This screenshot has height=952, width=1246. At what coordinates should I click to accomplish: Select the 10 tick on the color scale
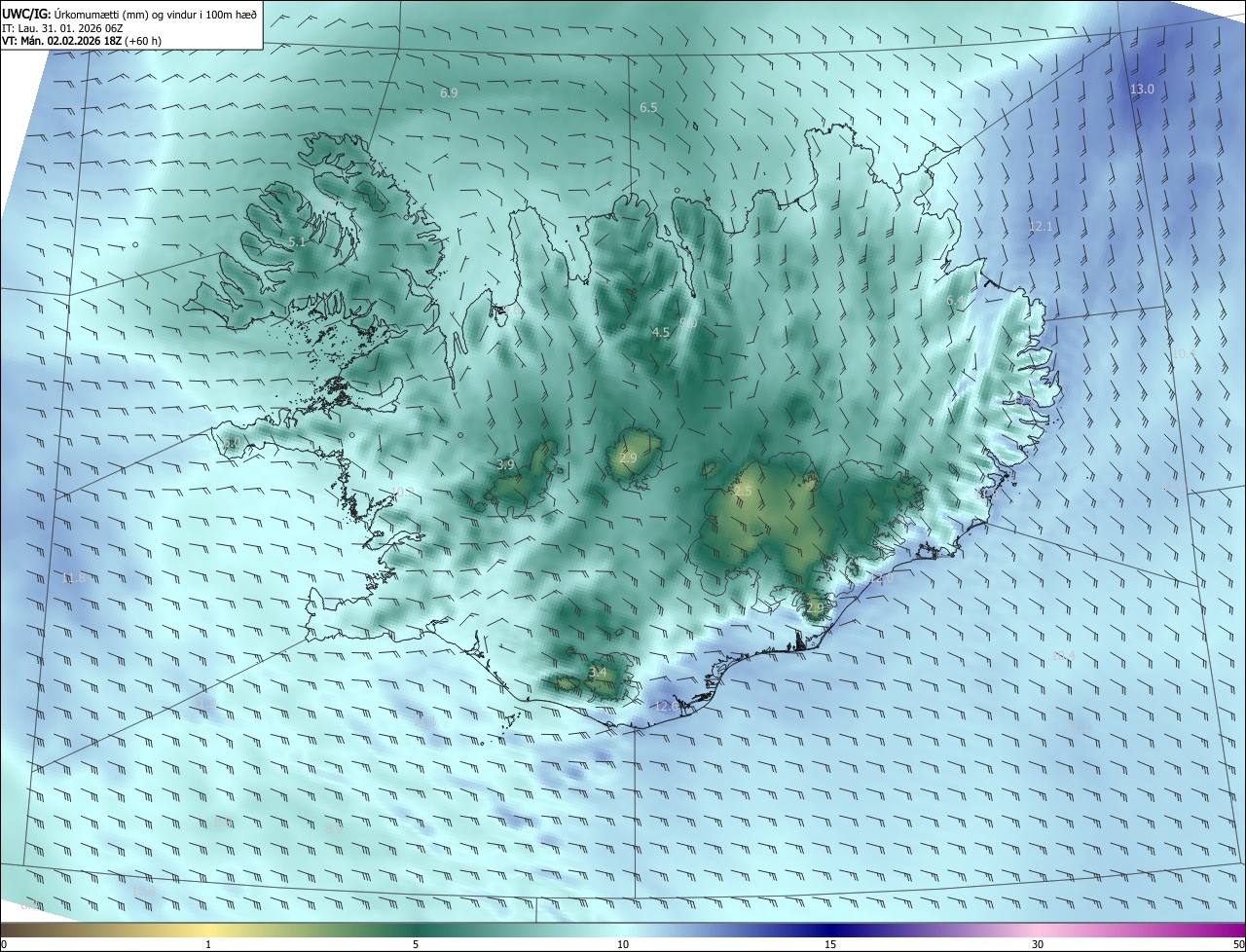pos(623,944)
